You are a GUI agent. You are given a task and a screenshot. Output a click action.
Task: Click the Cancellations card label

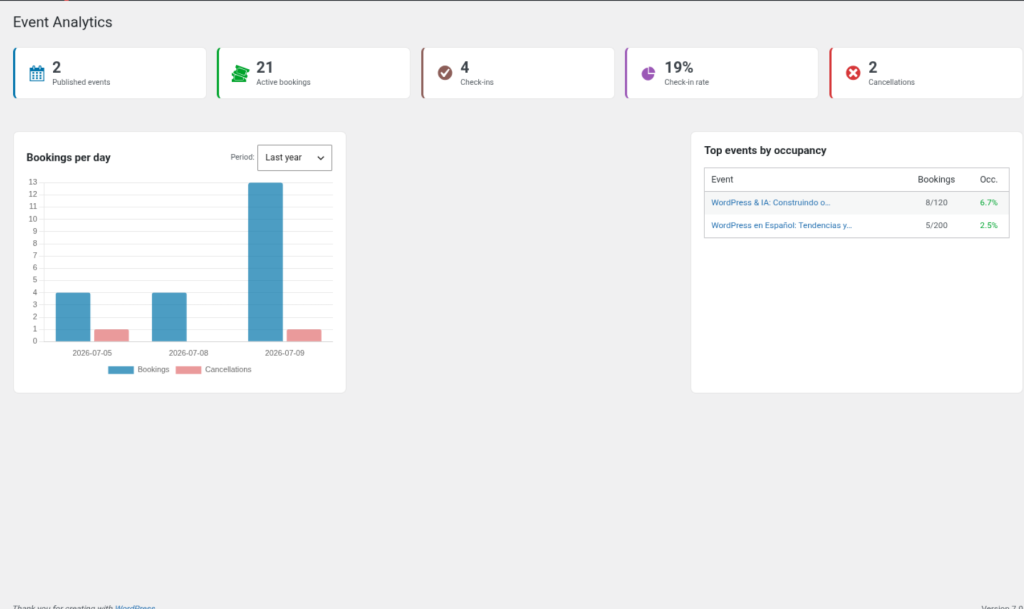891,82
